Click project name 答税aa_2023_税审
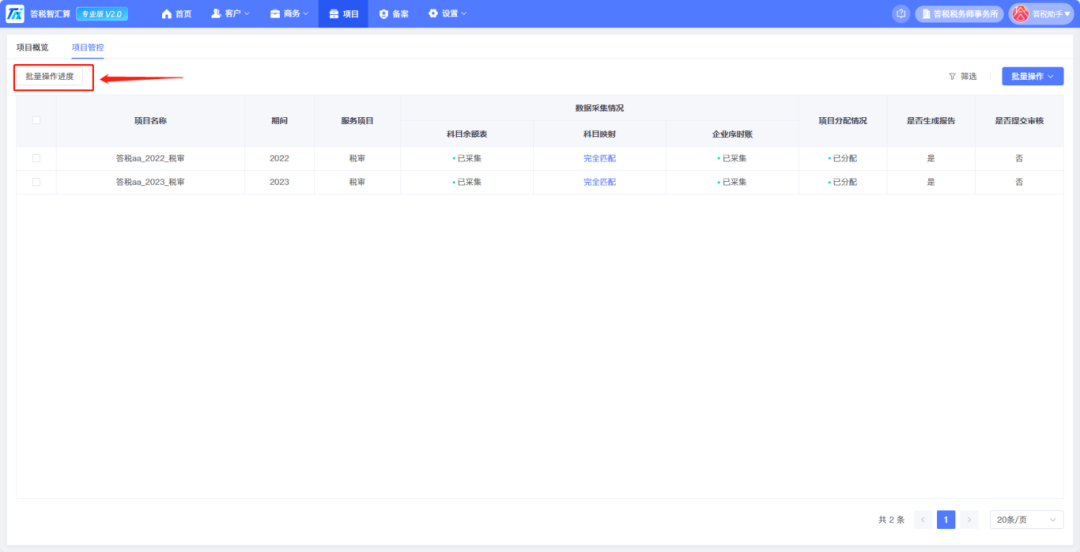This screenshot has width=1080, height=552. point(150,182)
